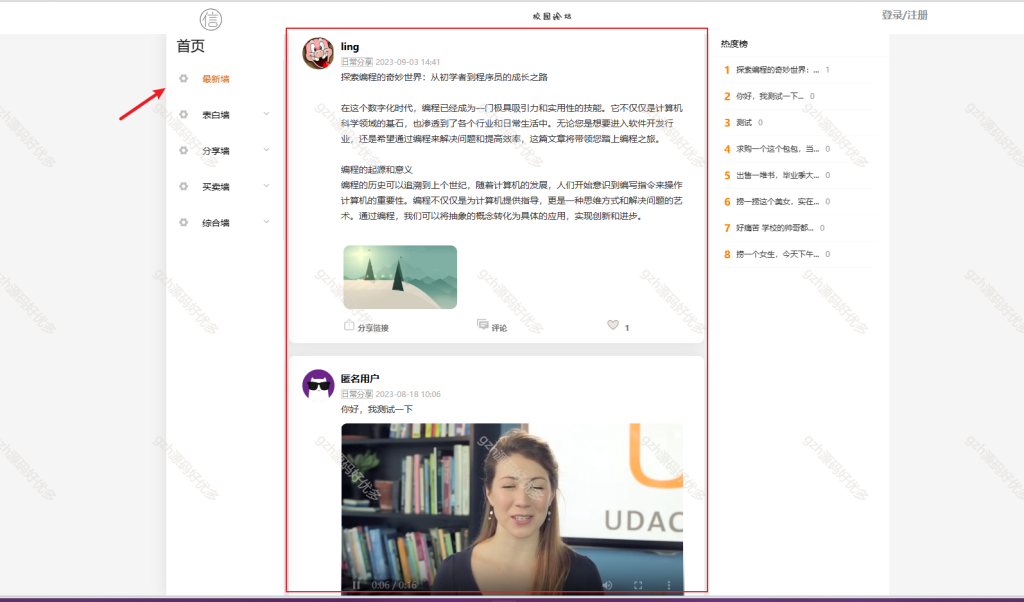Click the timestamp 2023-09-03 14:41
The height and width of the screenshot is (602, 1024).
coord(408,62)
